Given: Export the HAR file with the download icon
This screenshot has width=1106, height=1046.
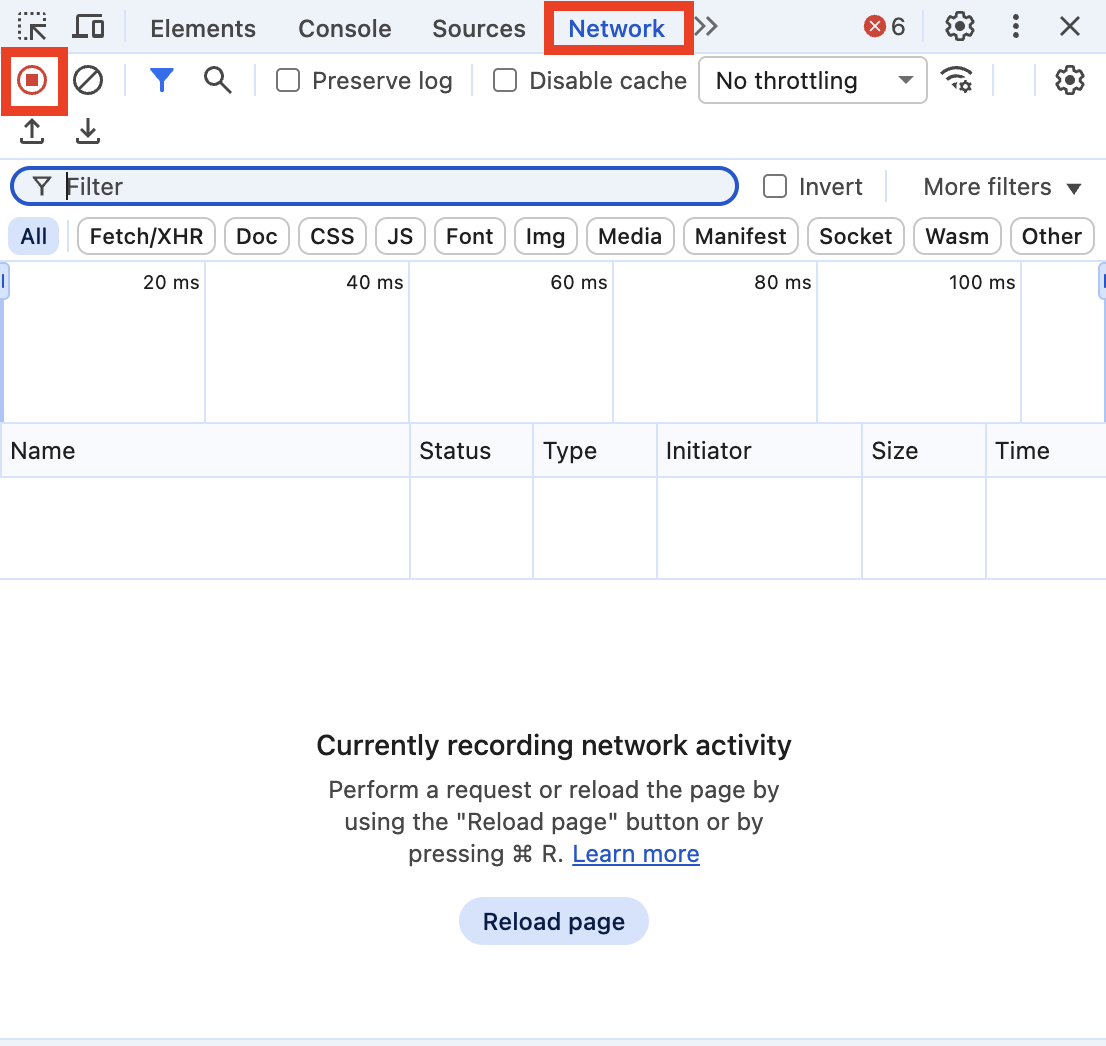Looking at the screenshot, I should 87,131.
